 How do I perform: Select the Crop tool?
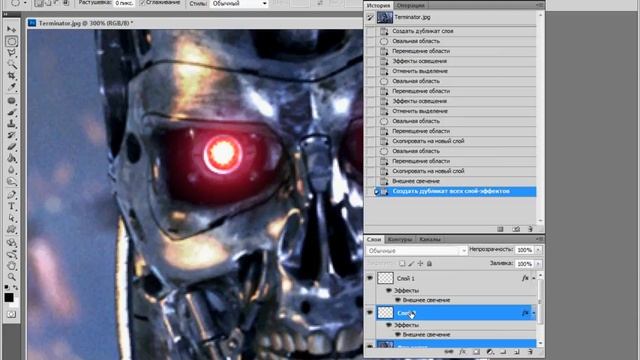(x=11, y=76)
